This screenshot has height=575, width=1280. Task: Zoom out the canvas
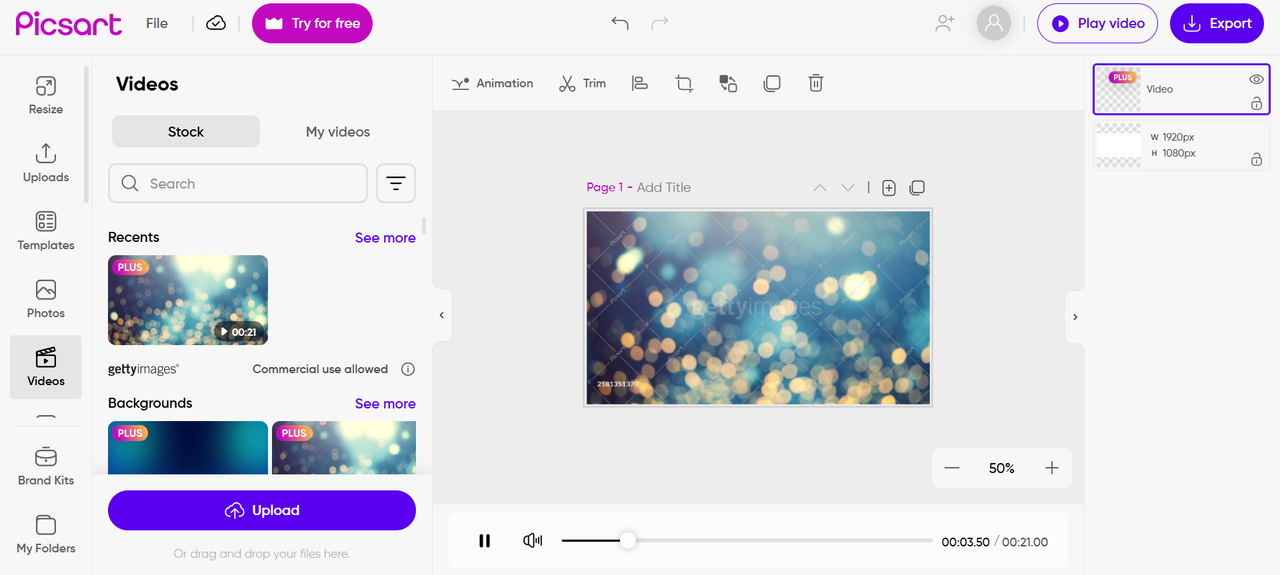[952, 468]
